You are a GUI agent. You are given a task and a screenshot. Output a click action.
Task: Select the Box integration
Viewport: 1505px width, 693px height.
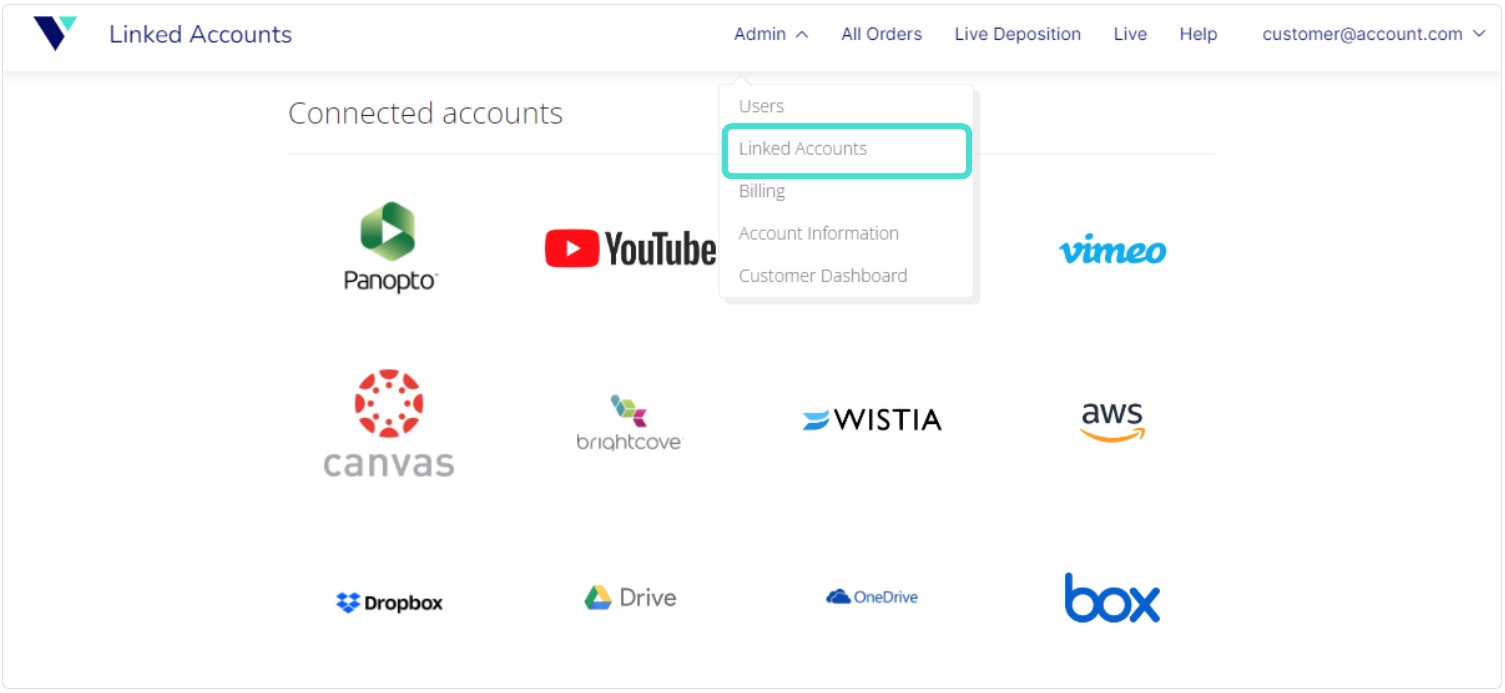point(1111,597)
